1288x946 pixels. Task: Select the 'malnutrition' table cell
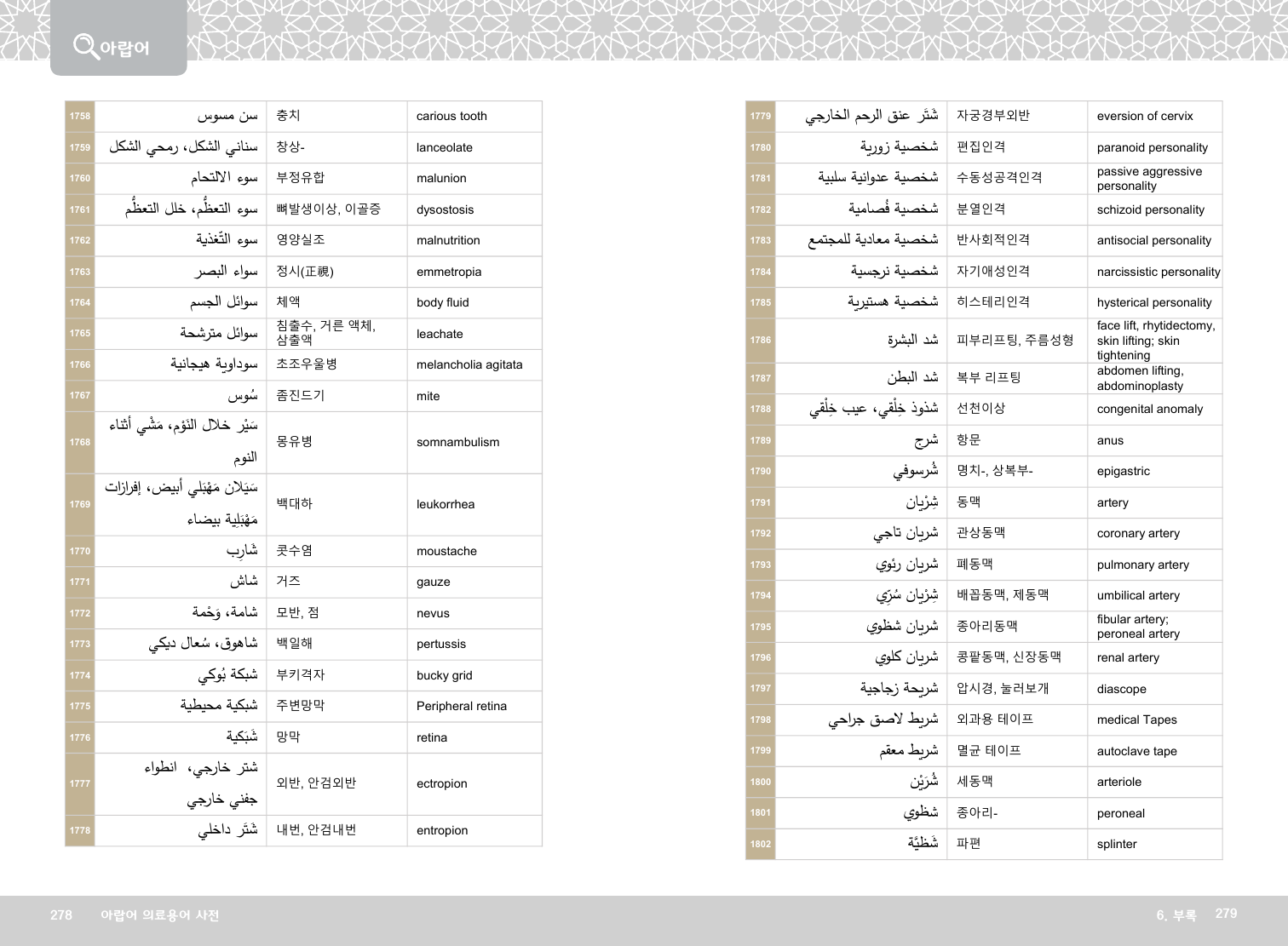(448, 241)
